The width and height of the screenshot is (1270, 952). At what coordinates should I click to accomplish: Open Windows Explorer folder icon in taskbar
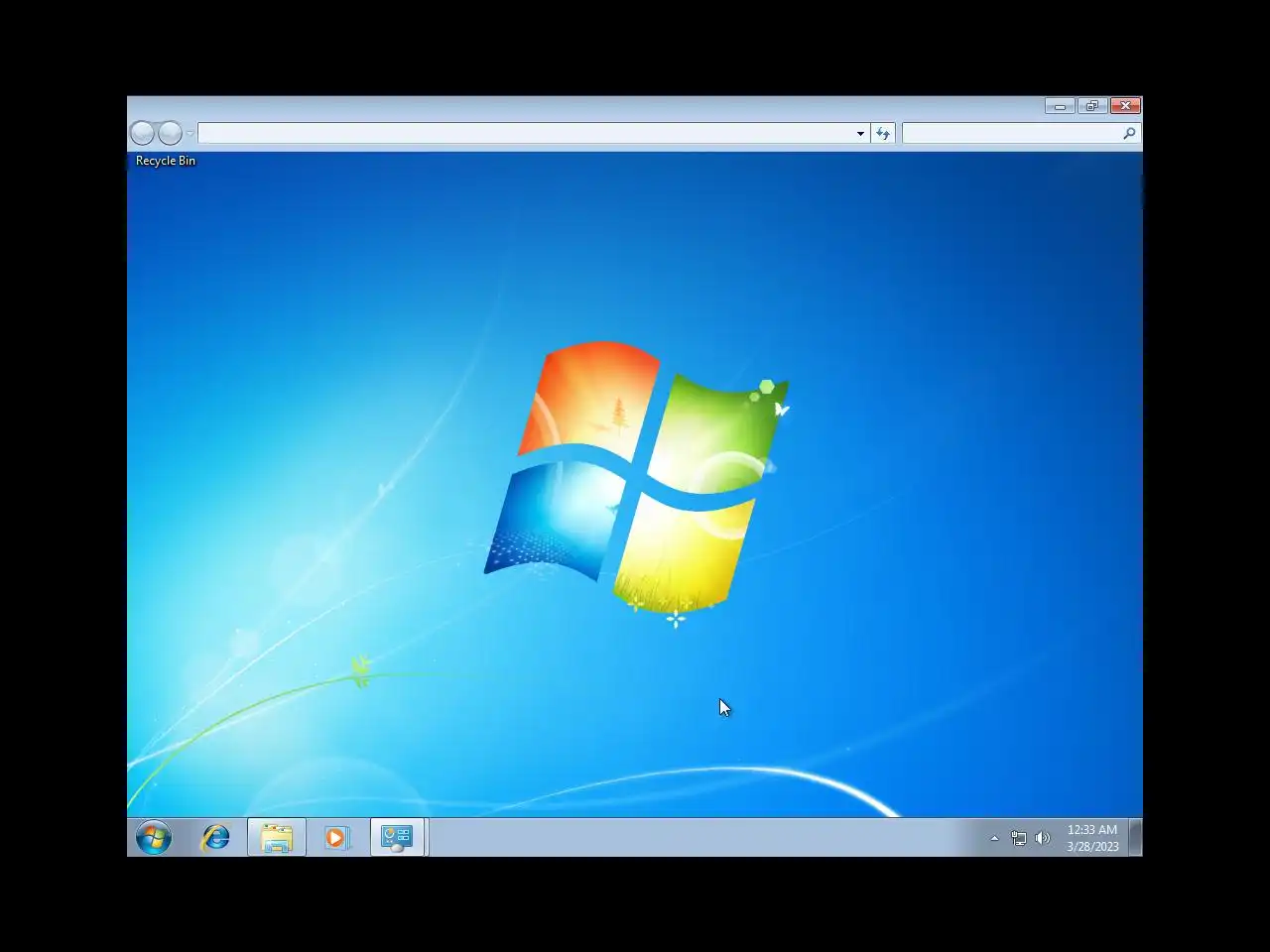(277, 838)
